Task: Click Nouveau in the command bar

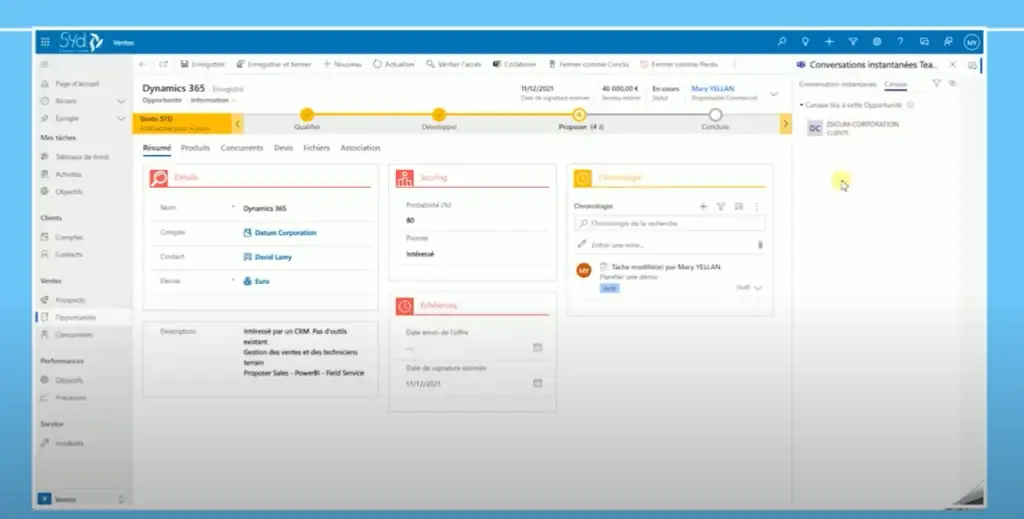Action: [342, 64]
